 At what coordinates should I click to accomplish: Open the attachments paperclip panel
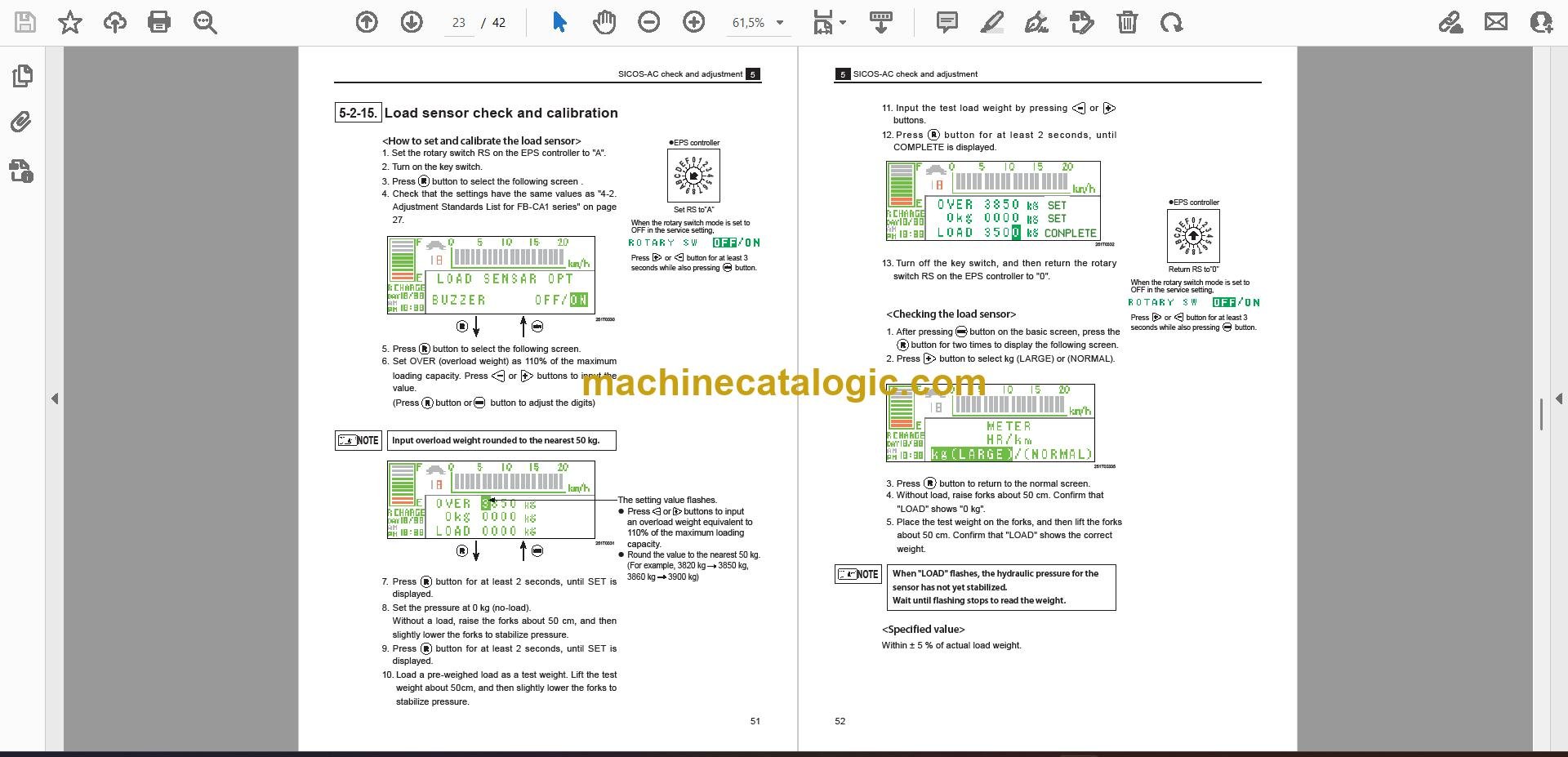22,122
